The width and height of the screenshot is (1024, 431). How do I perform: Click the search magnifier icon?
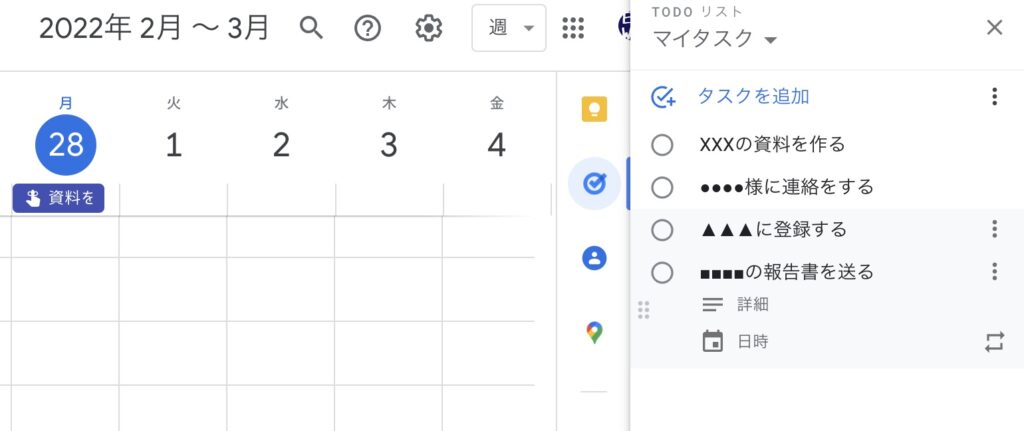[x=312, y=28]
